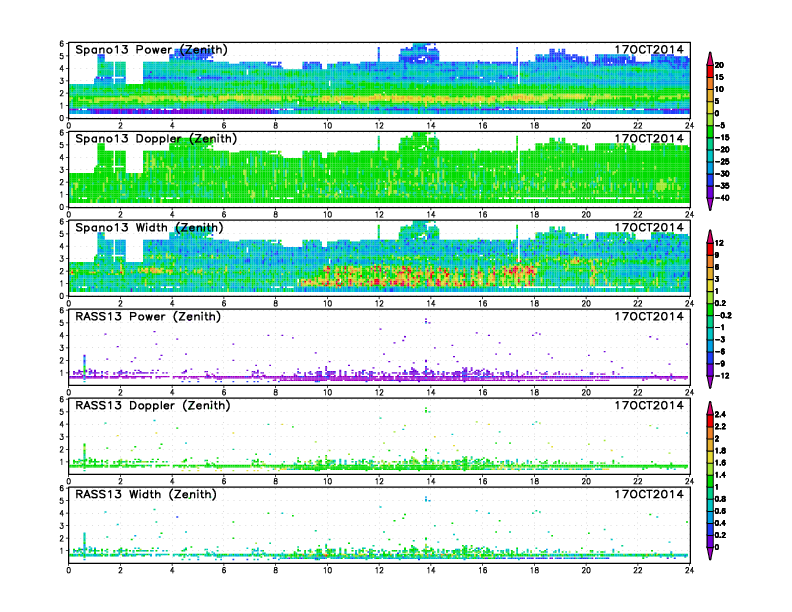Click the "RASS13 Width (Zenith)" panel title

(x=146, y=494)
